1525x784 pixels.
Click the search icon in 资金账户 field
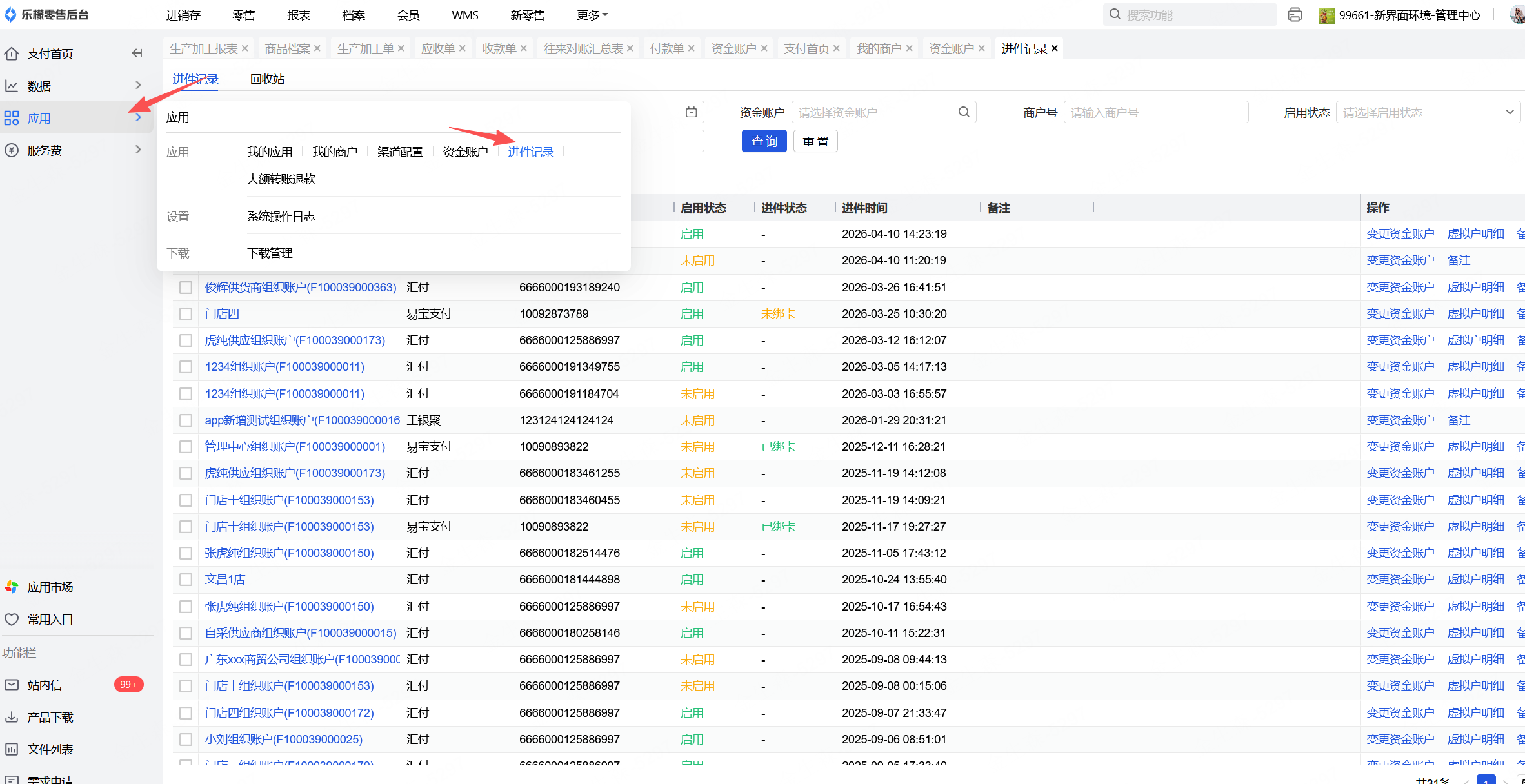pos(964,112)
